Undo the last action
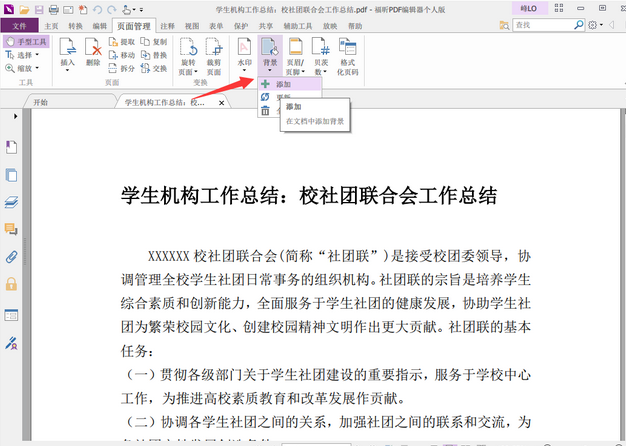The height and width of the screenshot is (446, 626). (97, 9)
